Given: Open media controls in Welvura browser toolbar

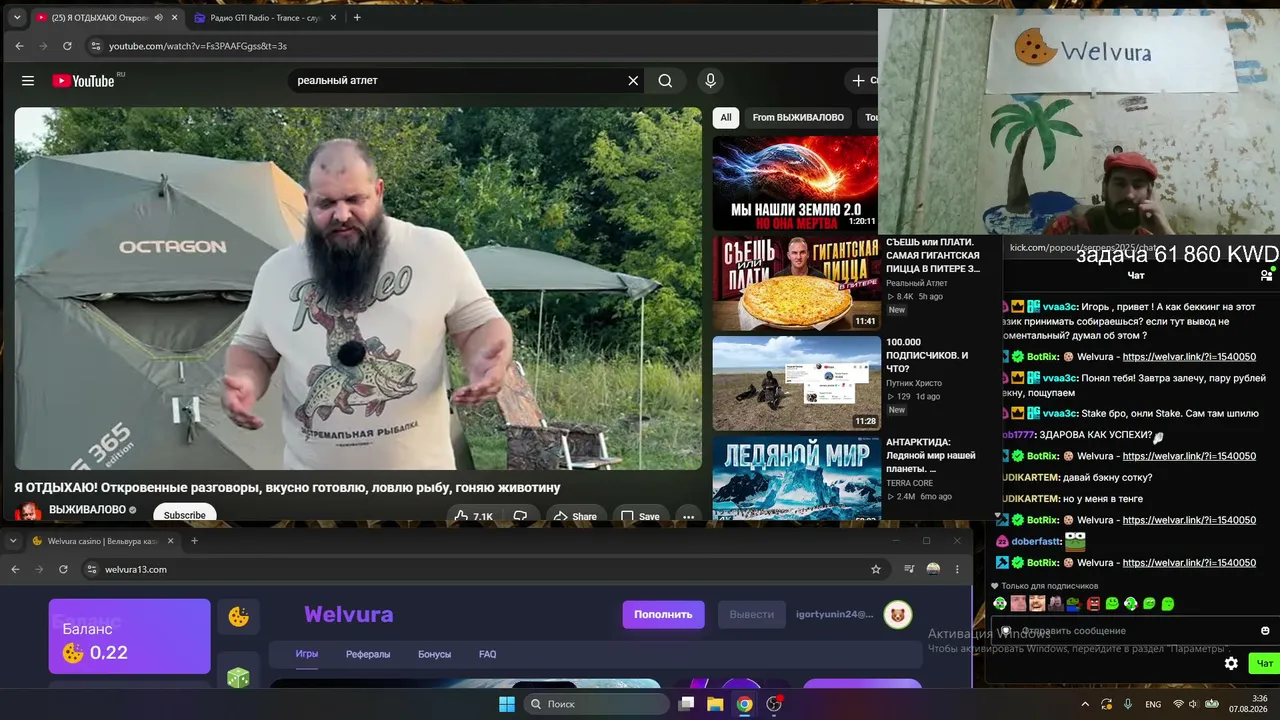Looking at the screenshot, I should tap(909, 569).
